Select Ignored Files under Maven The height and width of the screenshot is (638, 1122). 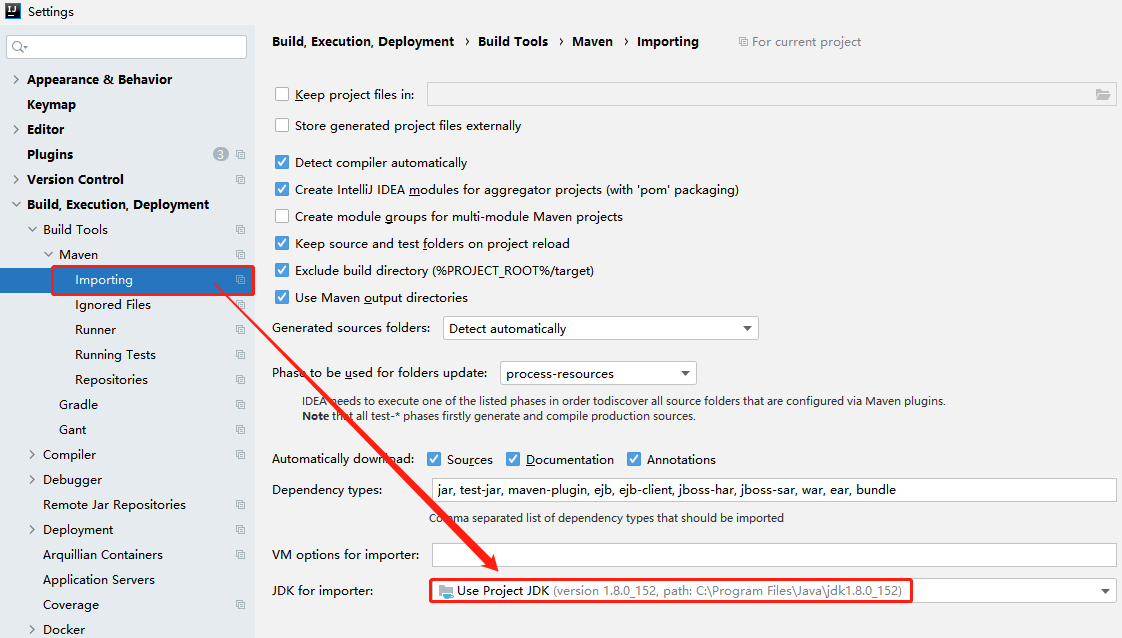(x=113, y=305)
